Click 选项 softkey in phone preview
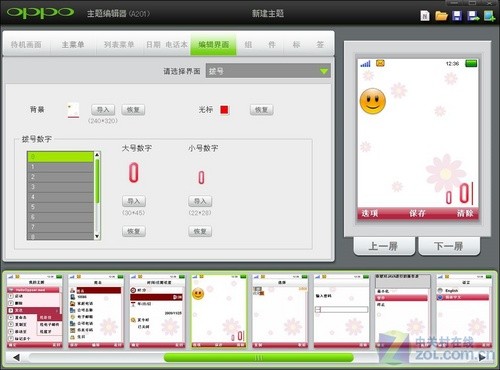Viewport: 500px width, 370px height. click(x=370, y=213)
